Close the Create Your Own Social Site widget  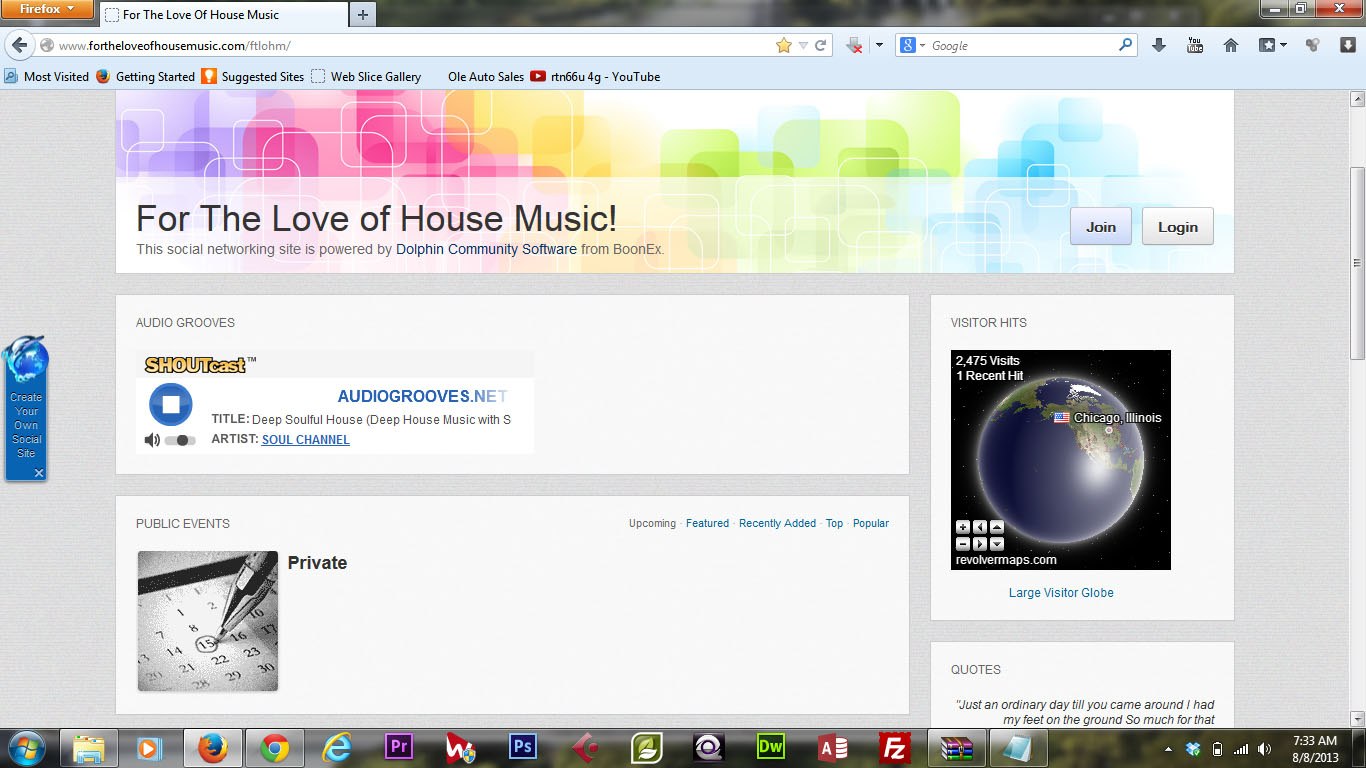click(x=39, y=473)
